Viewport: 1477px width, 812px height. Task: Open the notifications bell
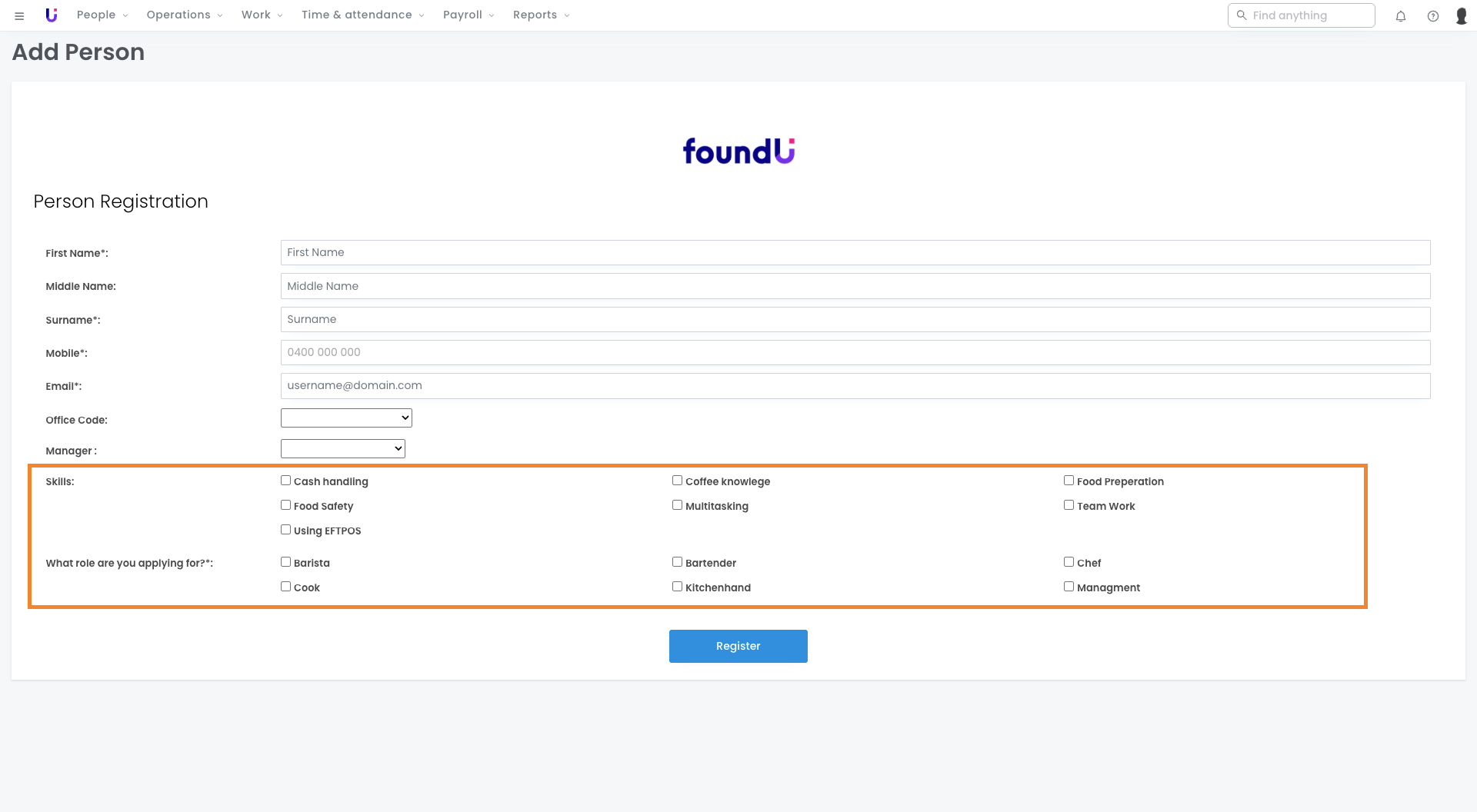point(1401,16)
